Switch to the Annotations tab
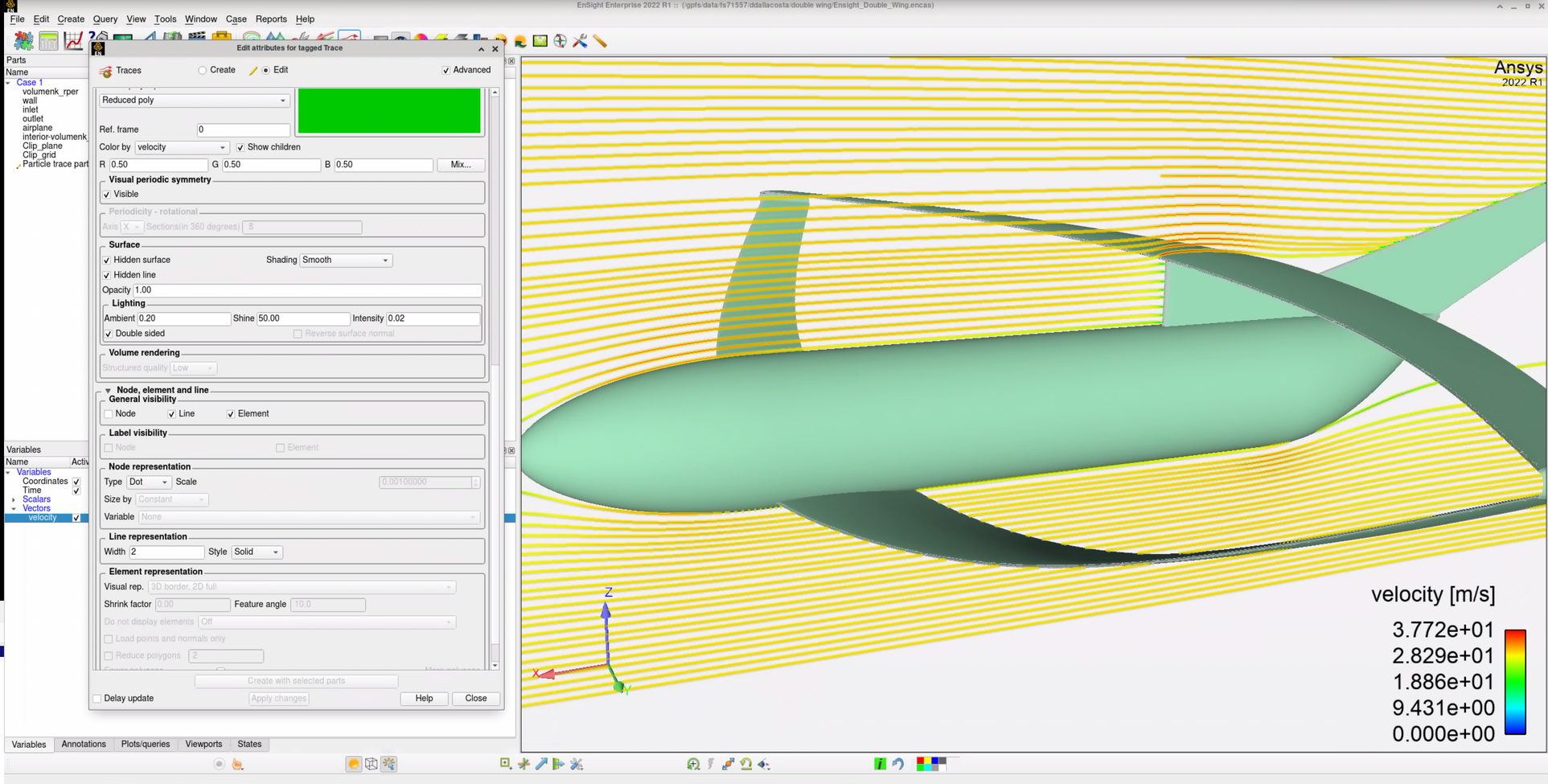This screenshot has height=784, width=1548. pyautogui.click(x=84, y=745)
